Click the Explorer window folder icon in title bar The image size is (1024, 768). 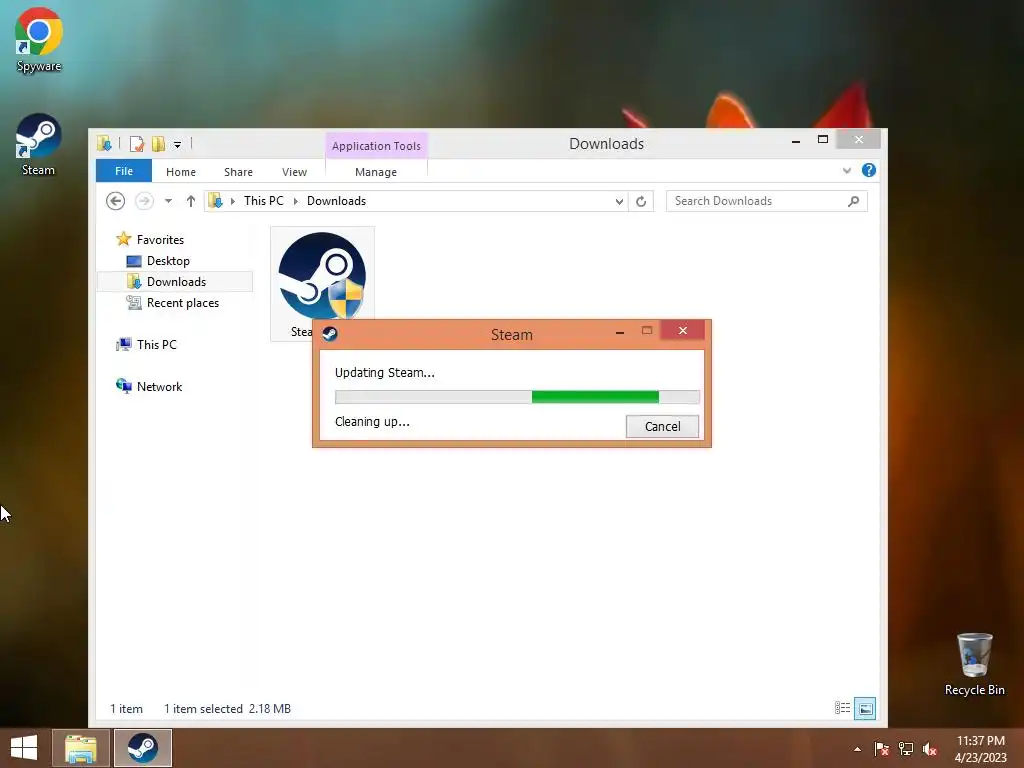(x=104, y=143)
